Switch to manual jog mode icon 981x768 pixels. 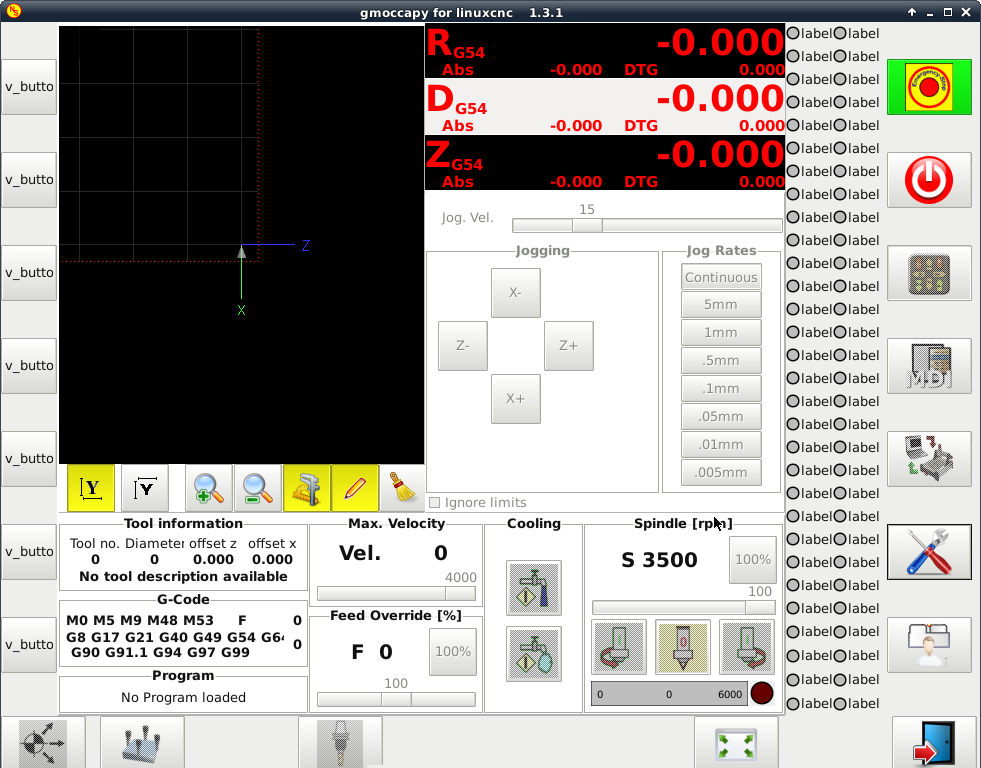click(x=929, y=273)
